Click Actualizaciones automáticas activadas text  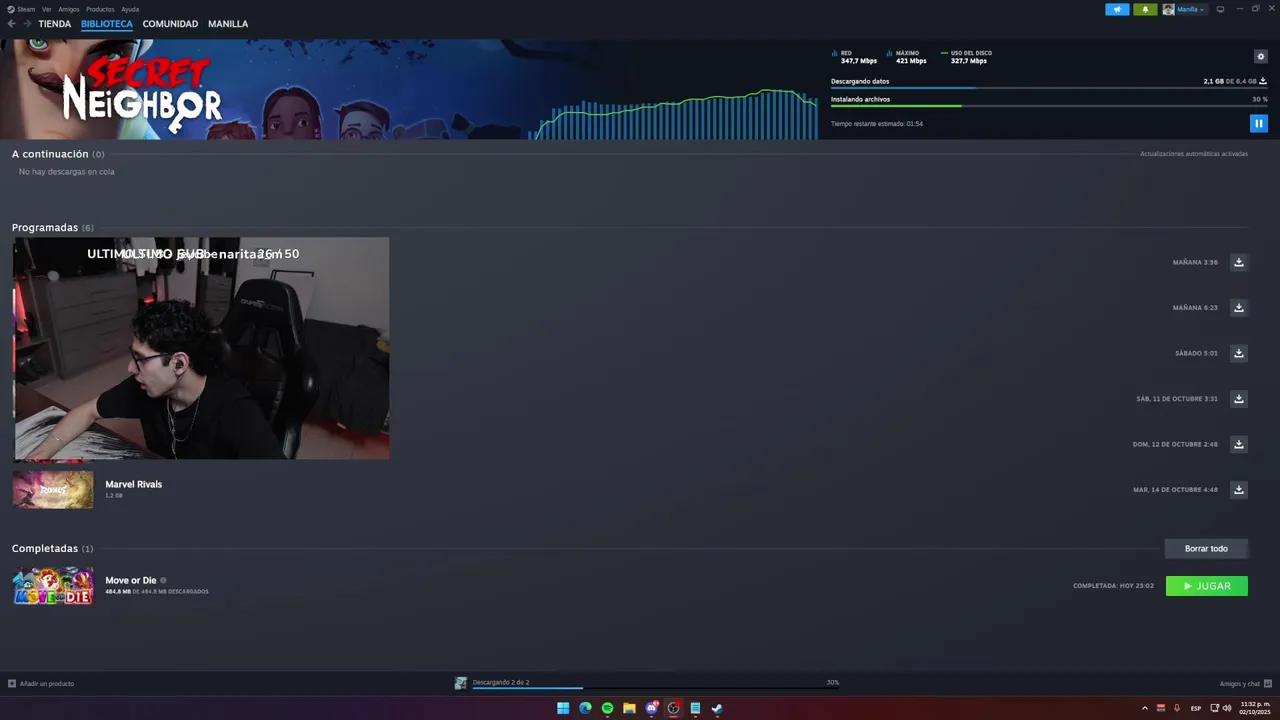[x=1194, y=154]
